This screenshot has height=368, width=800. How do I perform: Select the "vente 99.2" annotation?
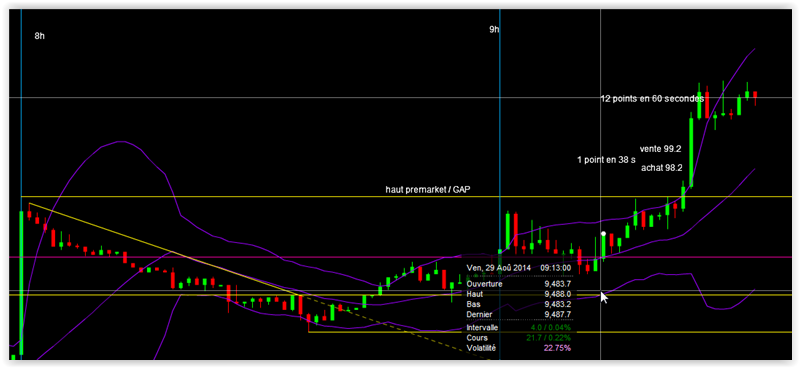coord(661,150)
